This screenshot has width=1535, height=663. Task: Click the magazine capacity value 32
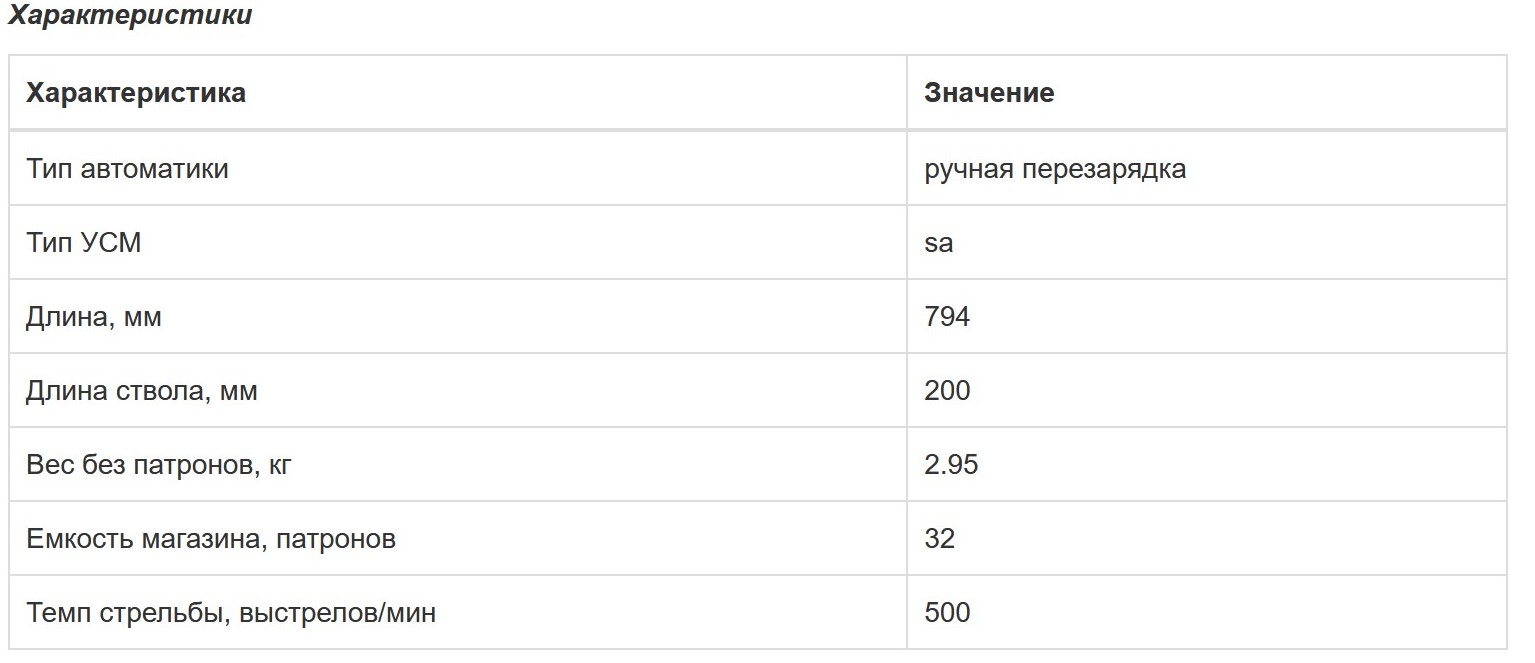click(940, 538)
